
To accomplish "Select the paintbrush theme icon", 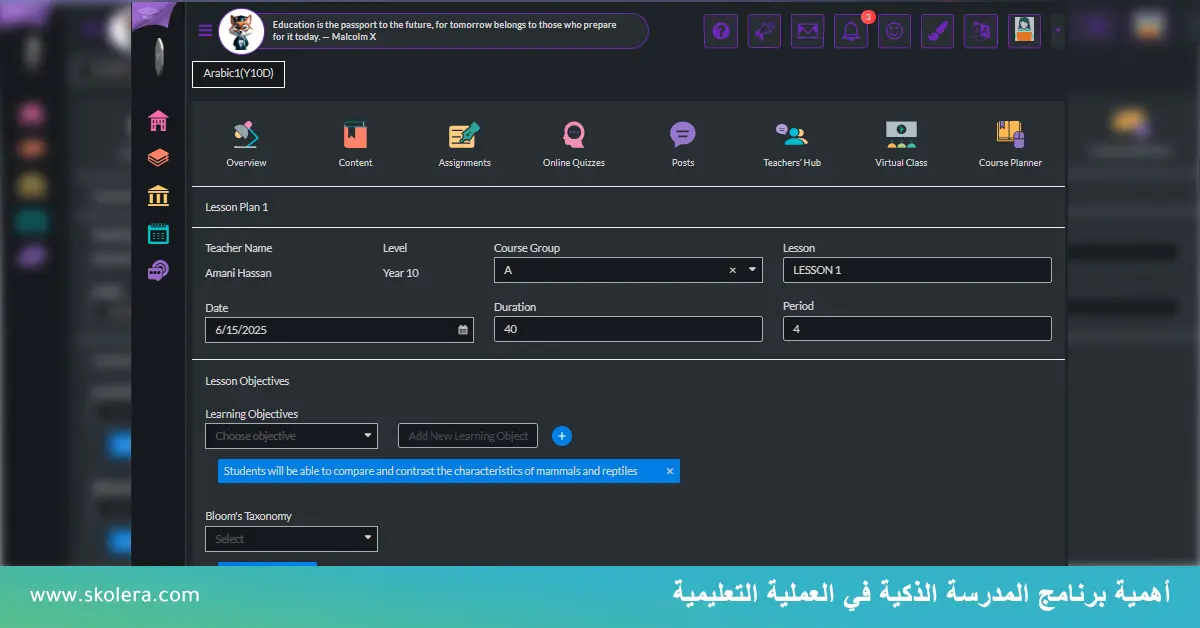I will pos(937,31).
